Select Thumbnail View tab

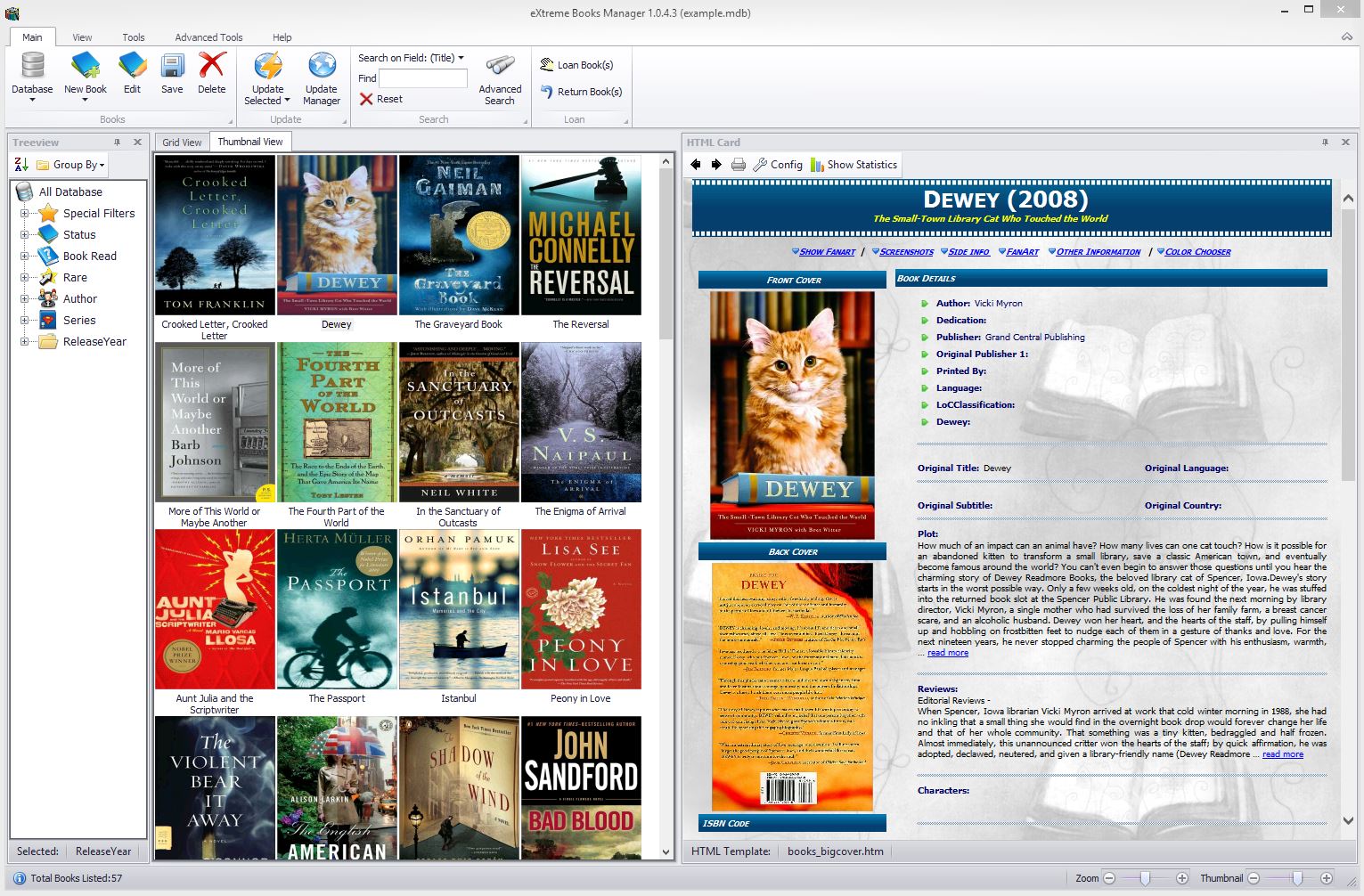tap(250, 142)
